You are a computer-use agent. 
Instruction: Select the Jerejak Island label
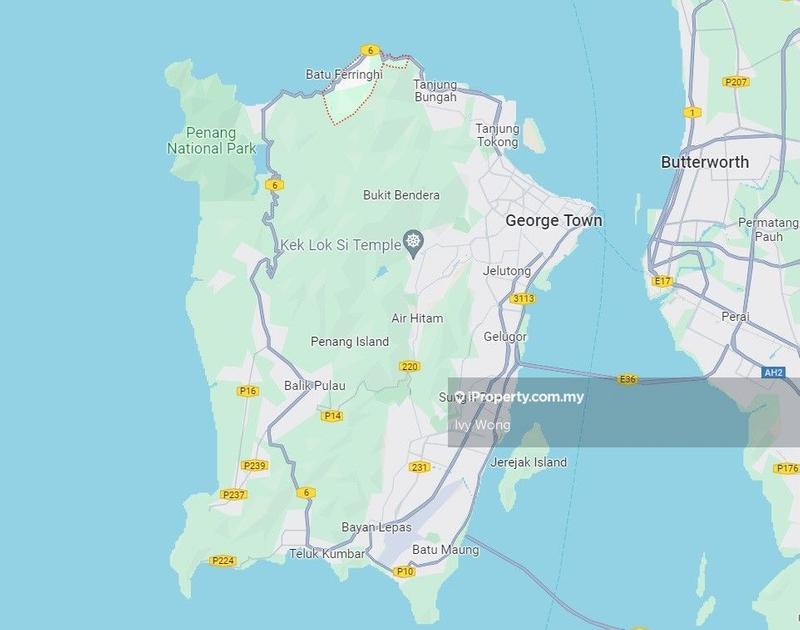(528, 462)
